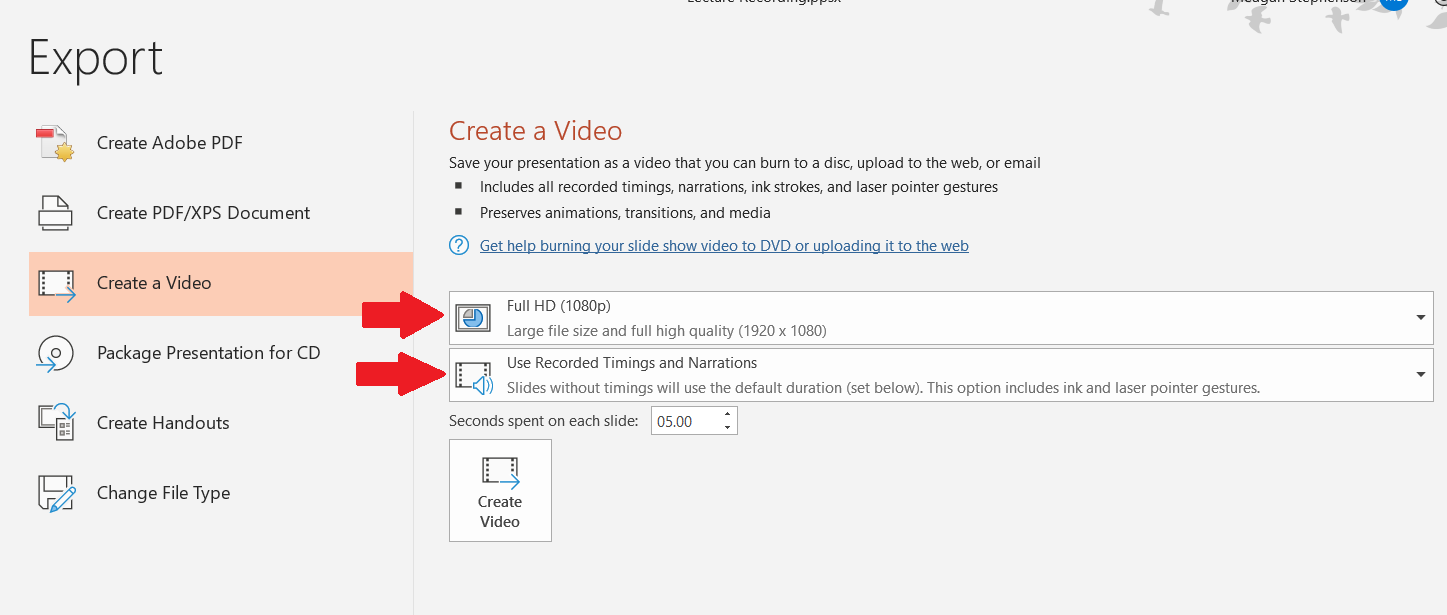Open help link about burning video to DVD
1447x615 pixels.
724,245
